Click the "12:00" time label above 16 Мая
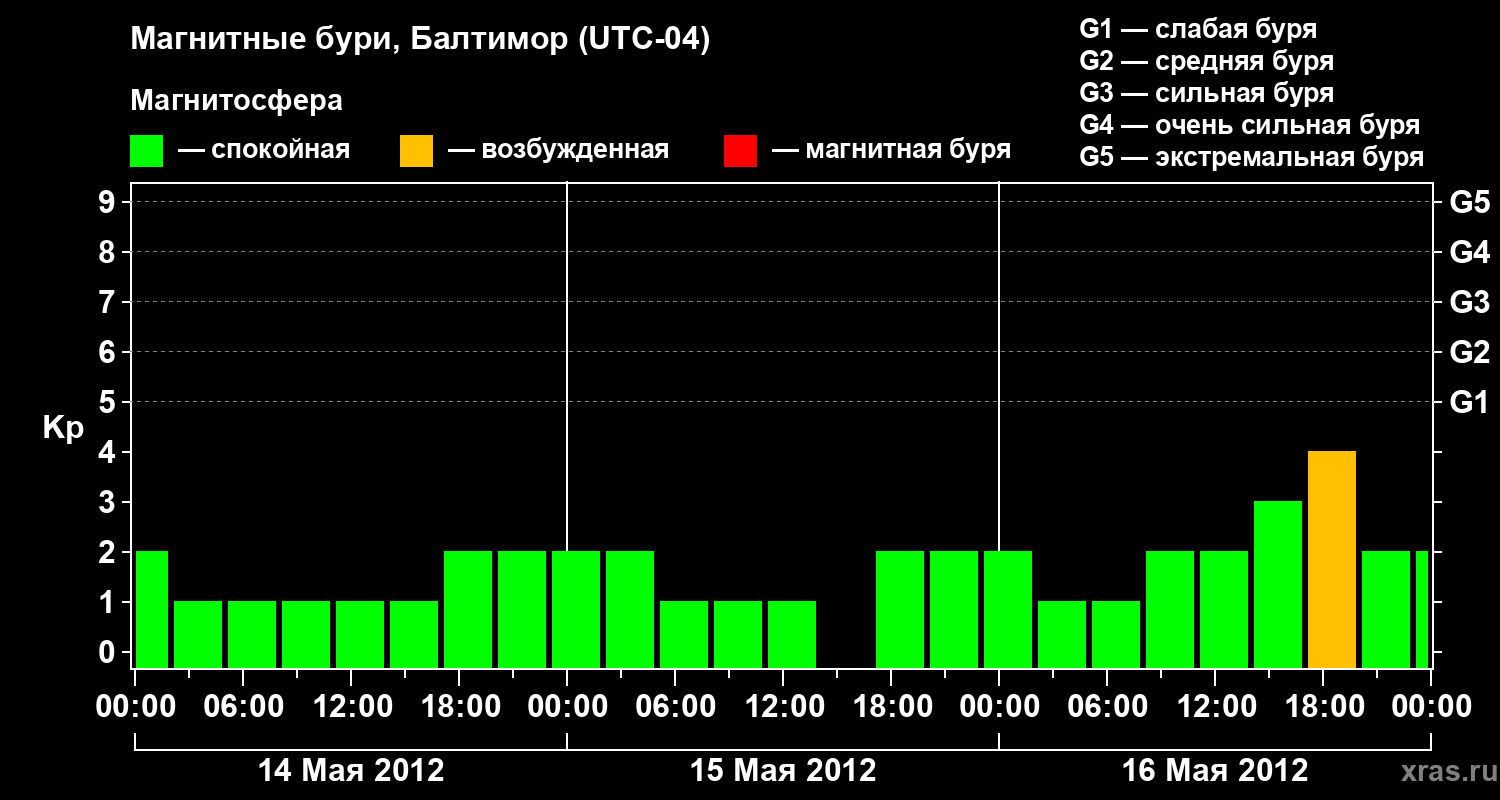Screen dimensions: 1500x800 click(1215, 707)
